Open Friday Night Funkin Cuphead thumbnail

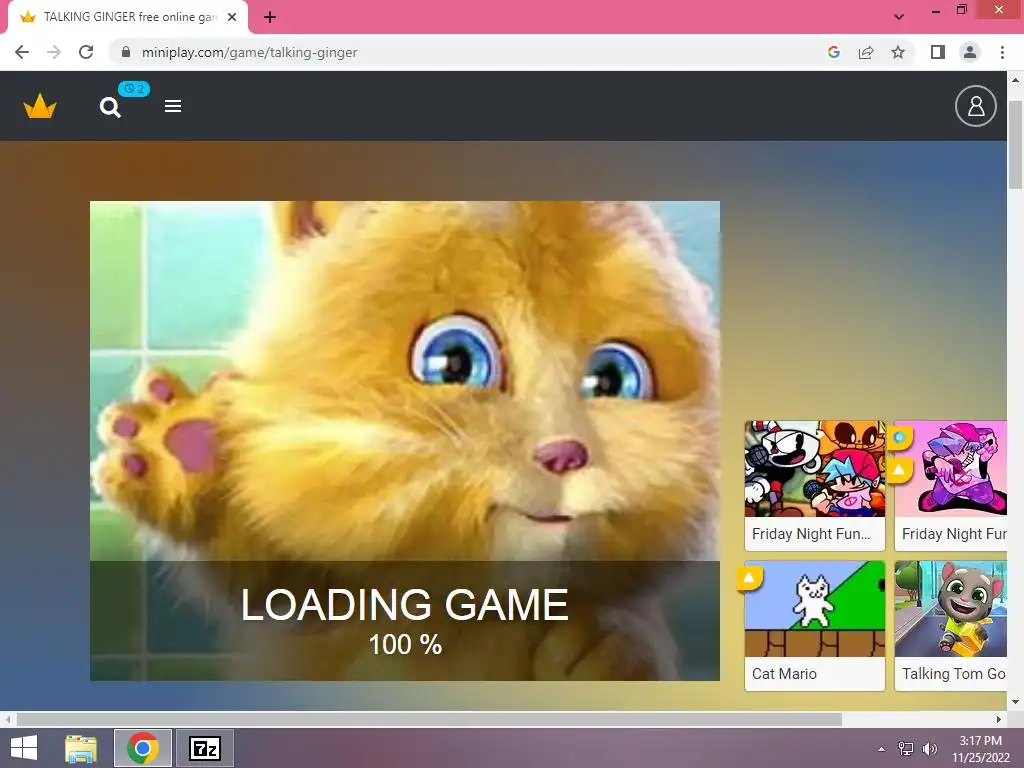coord(814,469)
